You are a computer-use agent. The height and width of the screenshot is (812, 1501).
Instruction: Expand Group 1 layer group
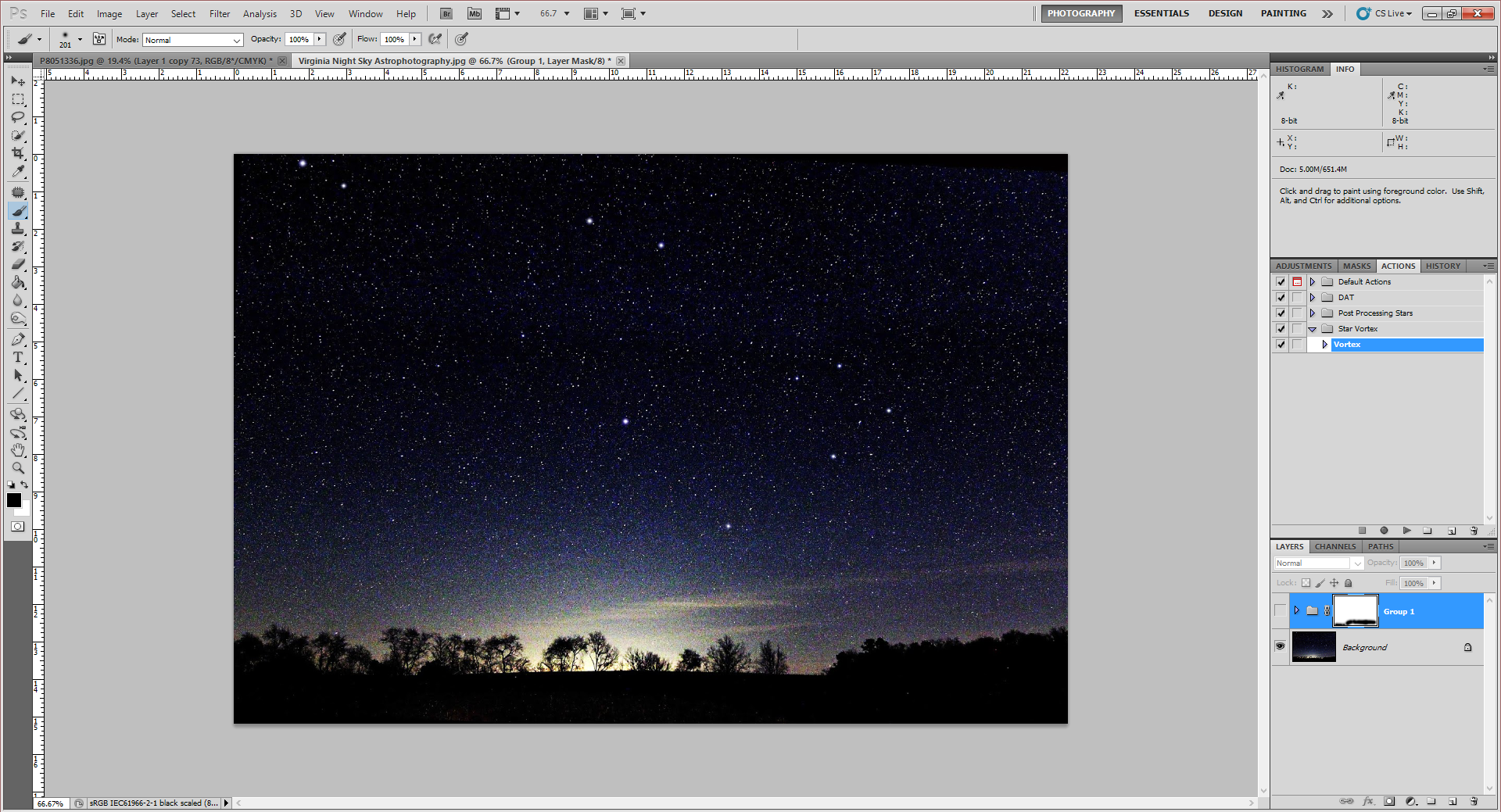[x=1296, y=610]
